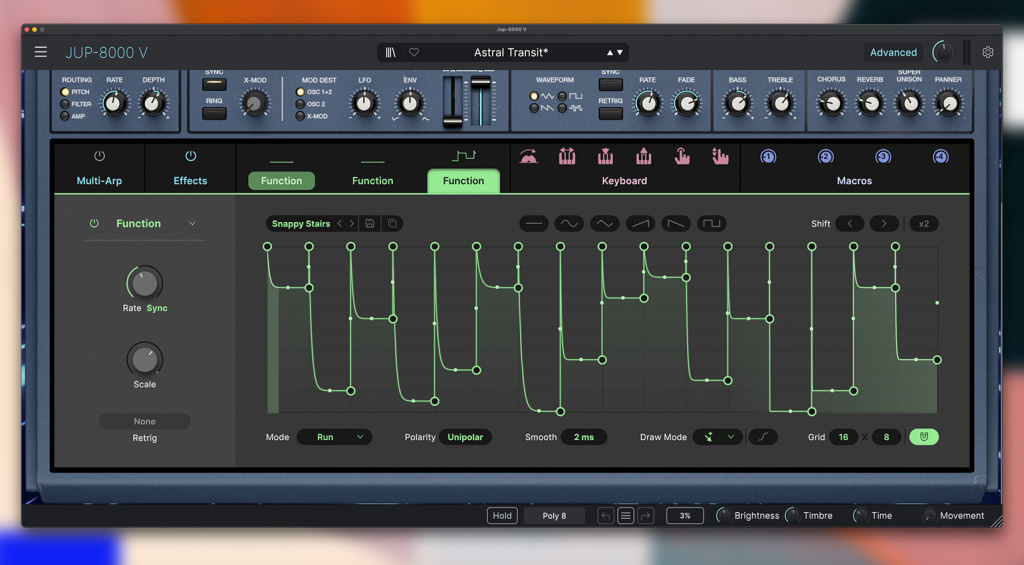Choose ramp up shape preset

pos(640,223)
